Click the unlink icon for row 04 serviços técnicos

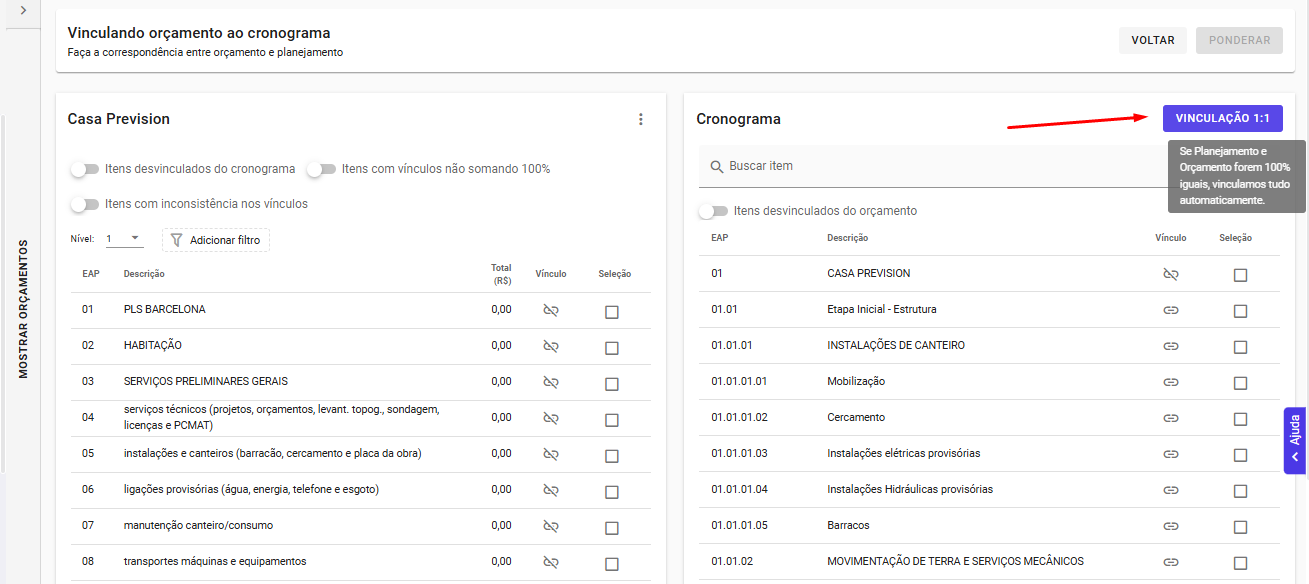(x=550, y=419)
